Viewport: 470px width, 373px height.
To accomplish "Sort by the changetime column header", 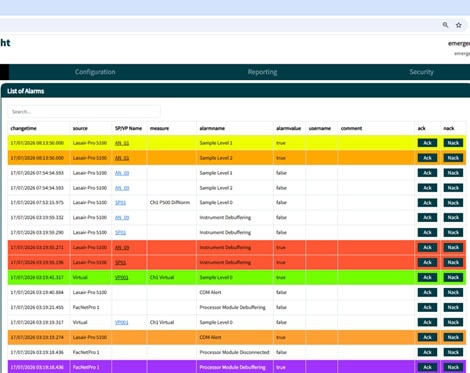I will pyautogui.click(x=23, y=128).
